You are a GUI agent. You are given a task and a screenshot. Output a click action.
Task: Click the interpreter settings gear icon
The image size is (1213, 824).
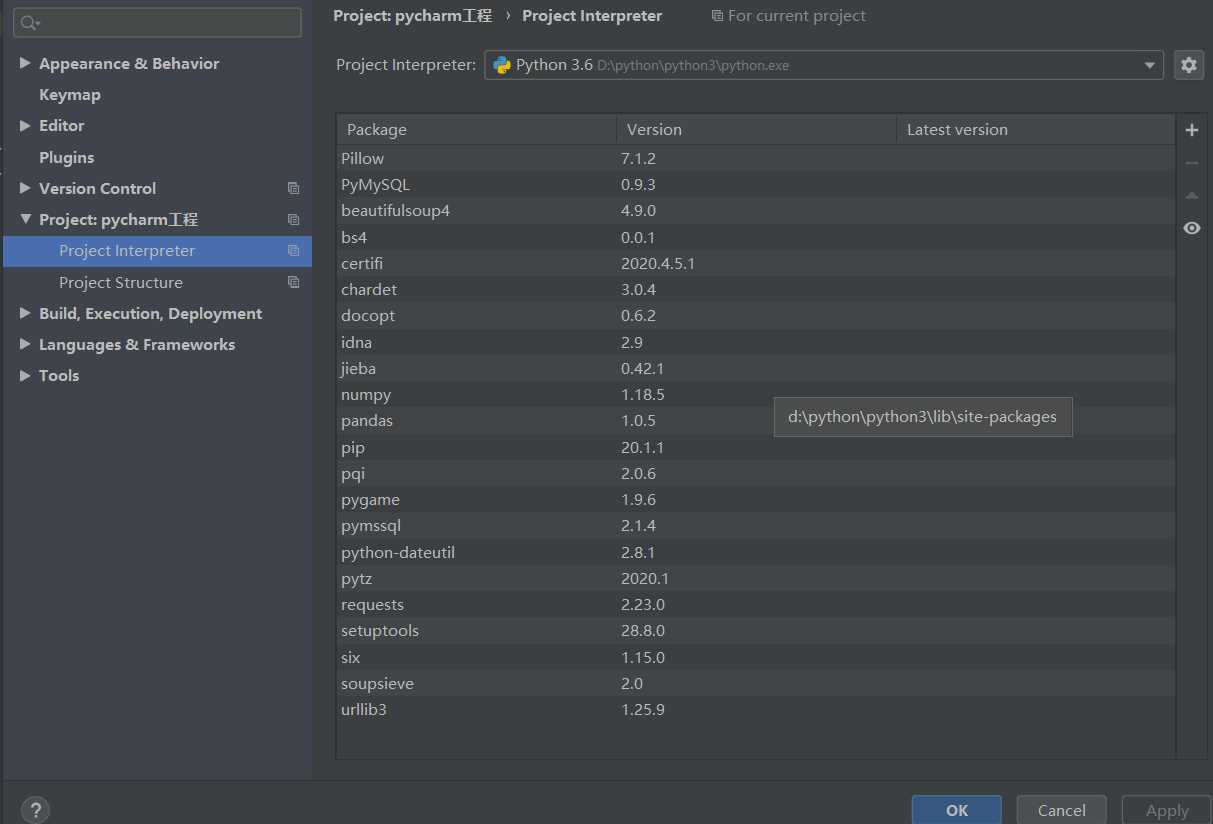pos(1188,65)
